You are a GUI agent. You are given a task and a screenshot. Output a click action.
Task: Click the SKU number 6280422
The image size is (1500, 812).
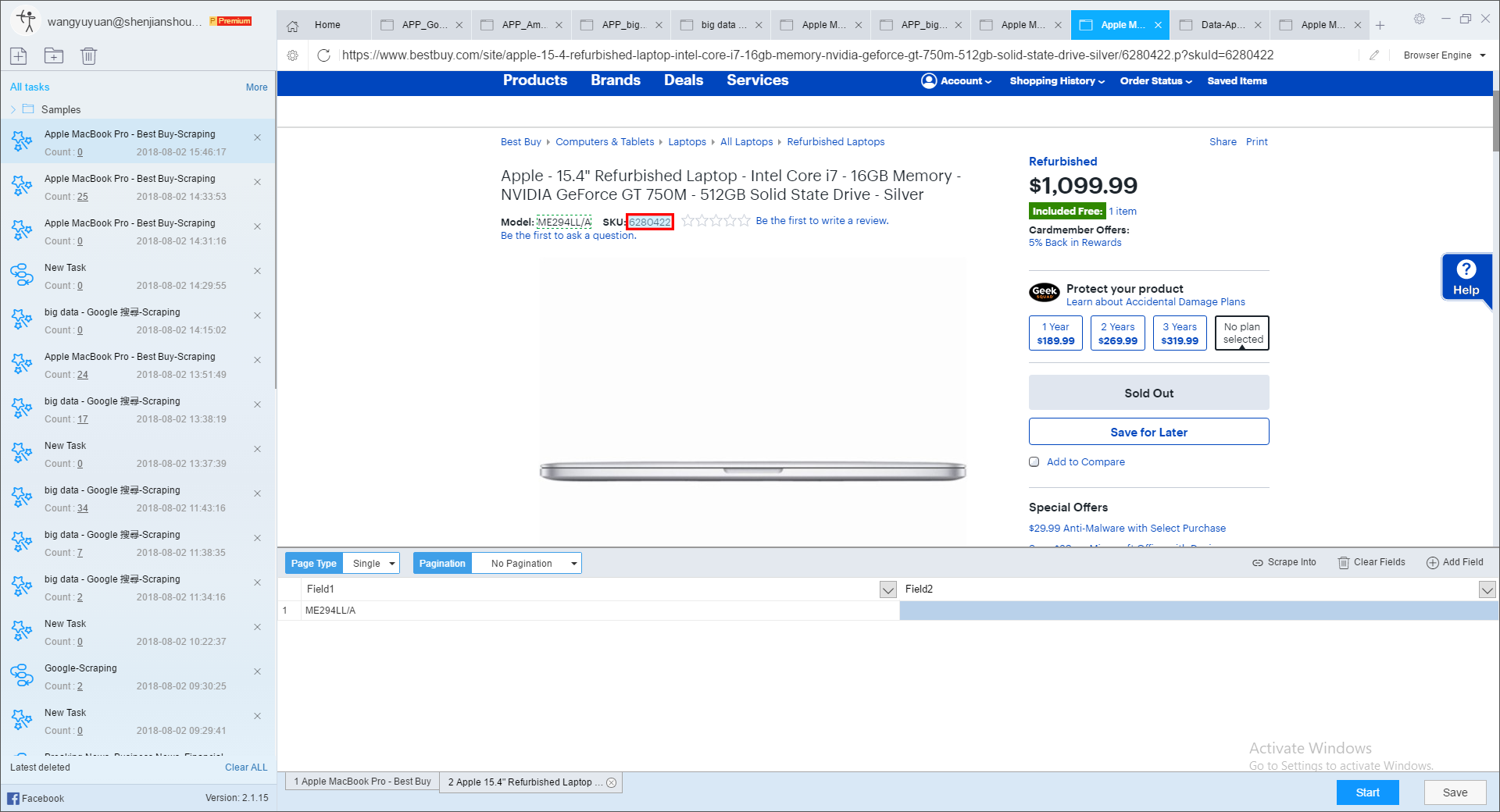click(650, 222)
